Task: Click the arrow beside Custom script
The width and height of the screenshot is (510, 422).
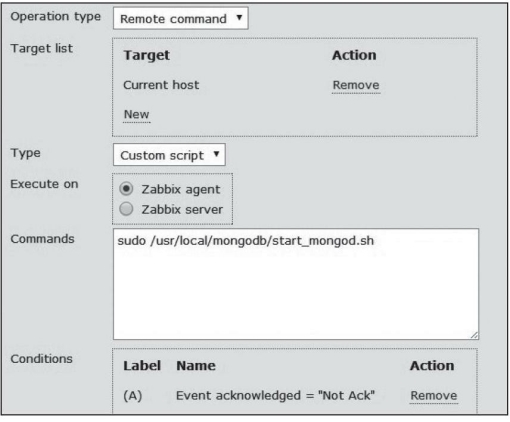Action: 216,154
